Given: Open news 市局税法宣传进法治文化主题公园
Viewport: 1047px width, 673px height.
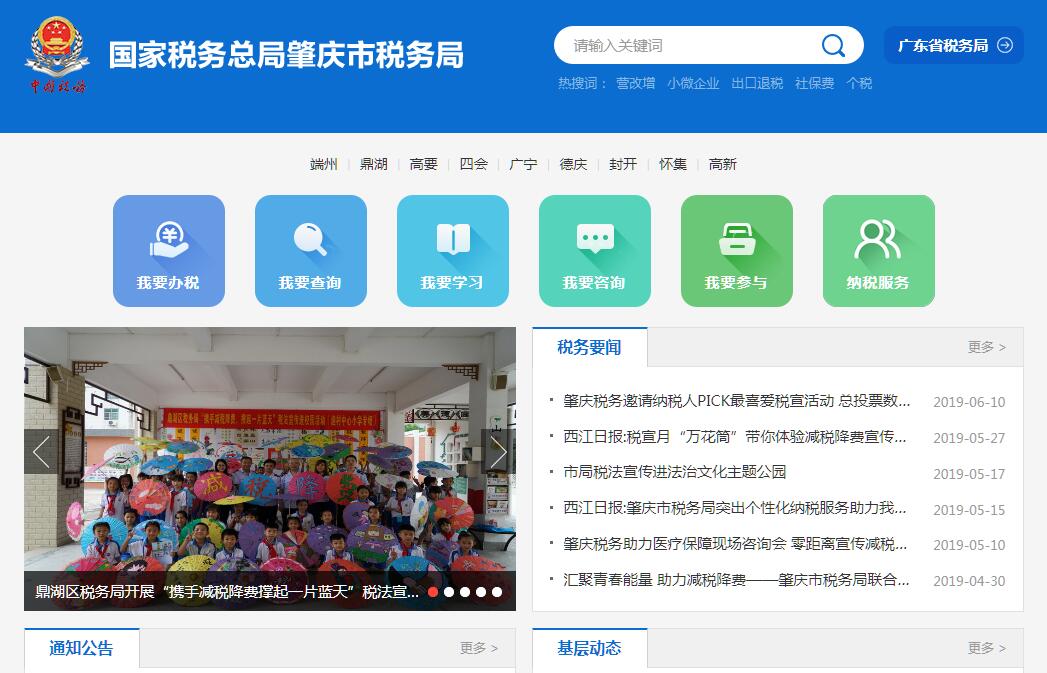Looking at the screenshot, I should point(674,473).
